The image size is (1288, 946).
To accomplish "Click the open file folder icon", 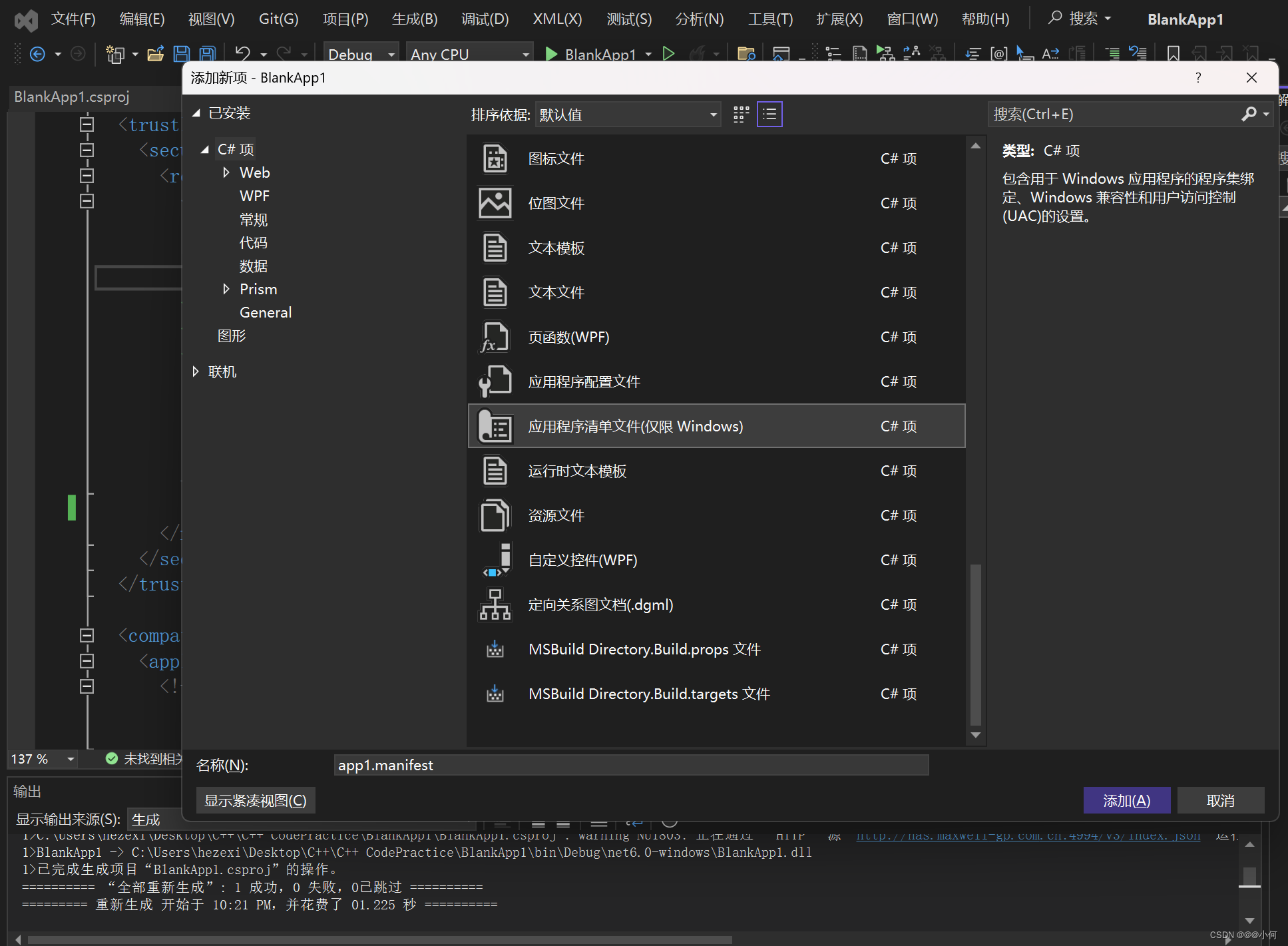I will click(156, 54).
